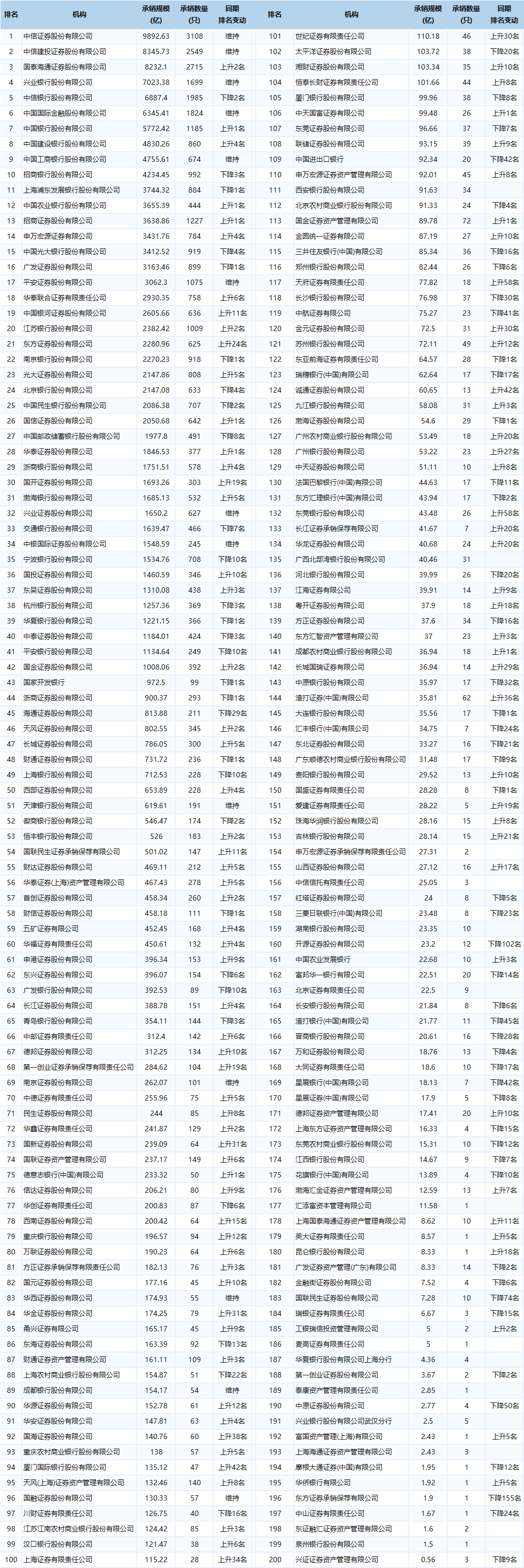Select the 上升38名 rank change cell
This screenshot has width=524, height=1568.
tap(232, 1436)
